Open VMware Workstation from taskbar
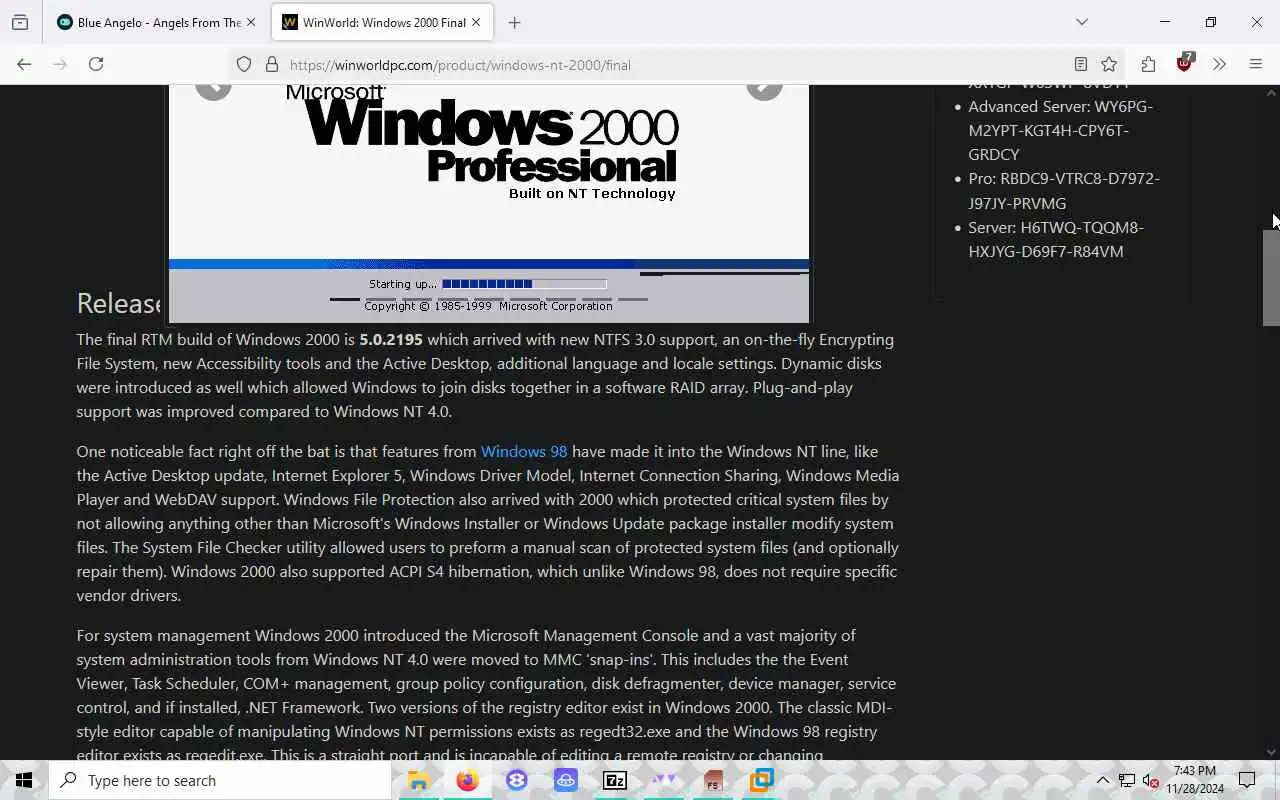Screen dimensions: 1280x800 point(762,780)
